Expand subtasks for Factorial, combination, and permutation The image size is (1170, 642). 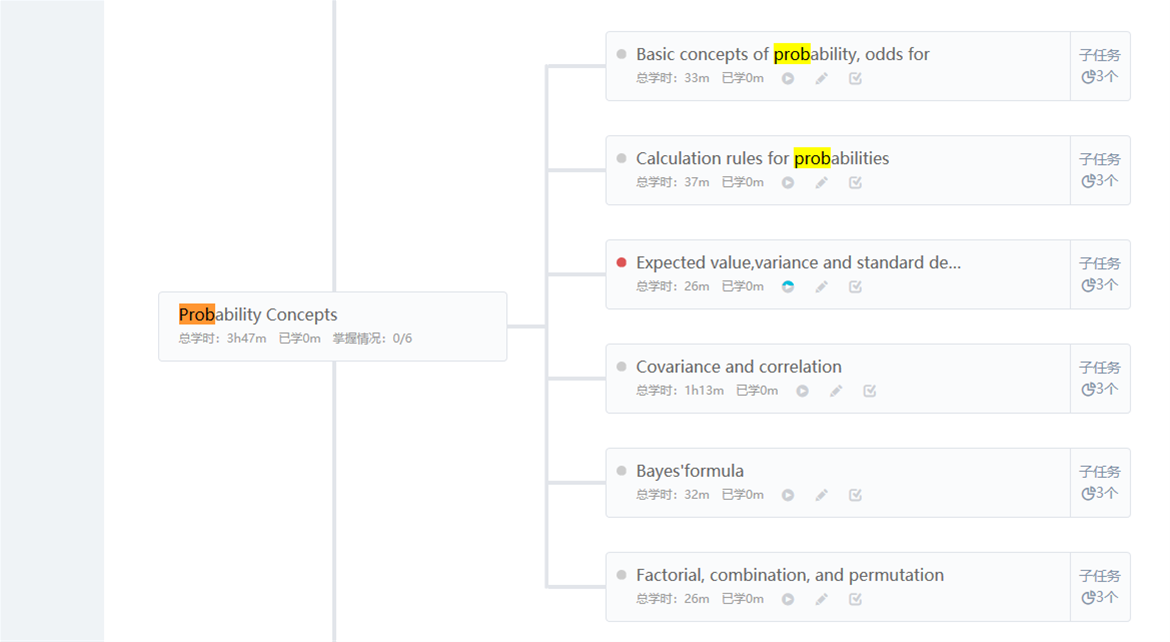[x=1100, y=587]
